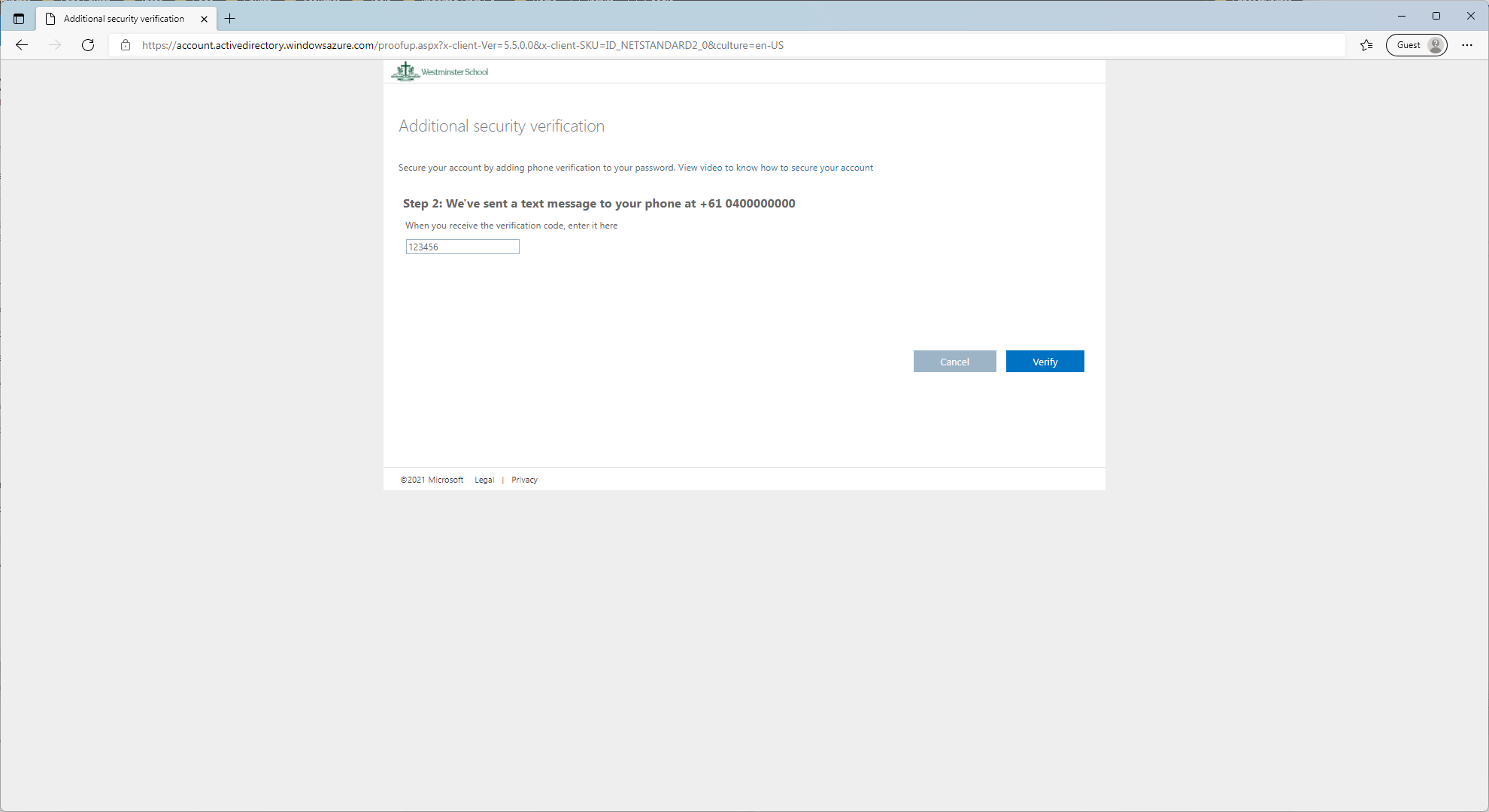Close the Additional security verification tab
Image resolution: width=1489 pixels, height=812 pixels.
point(204,19)
